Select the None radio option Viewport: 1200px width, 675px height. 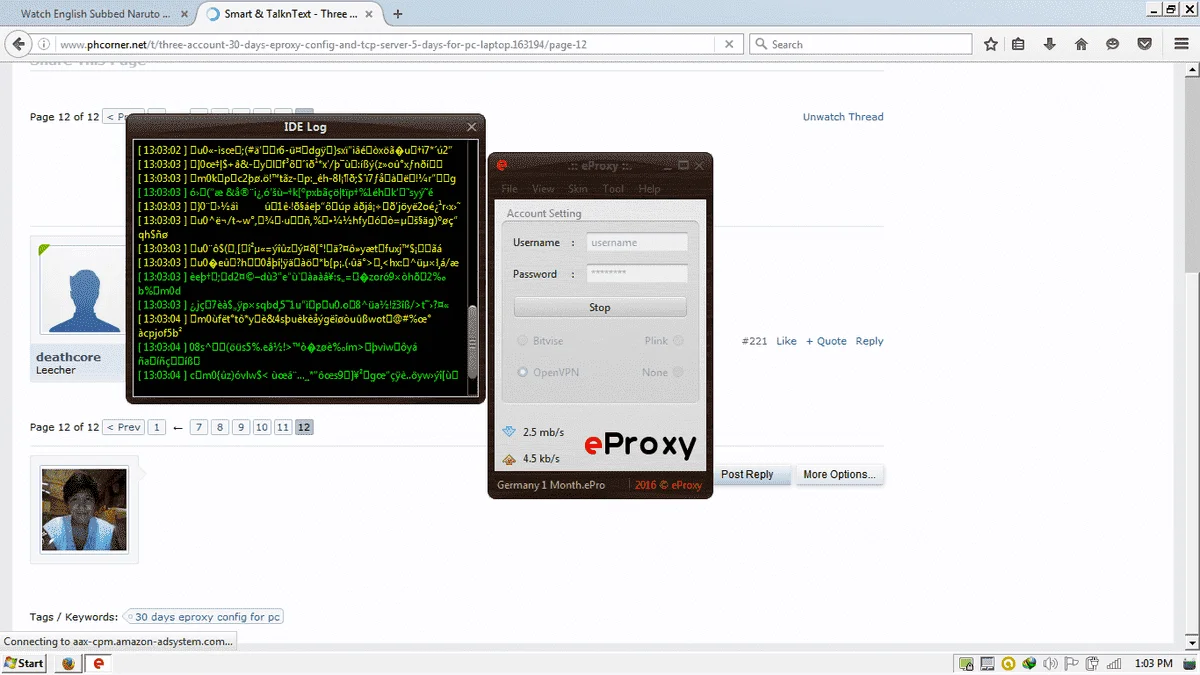coord(679,372)
